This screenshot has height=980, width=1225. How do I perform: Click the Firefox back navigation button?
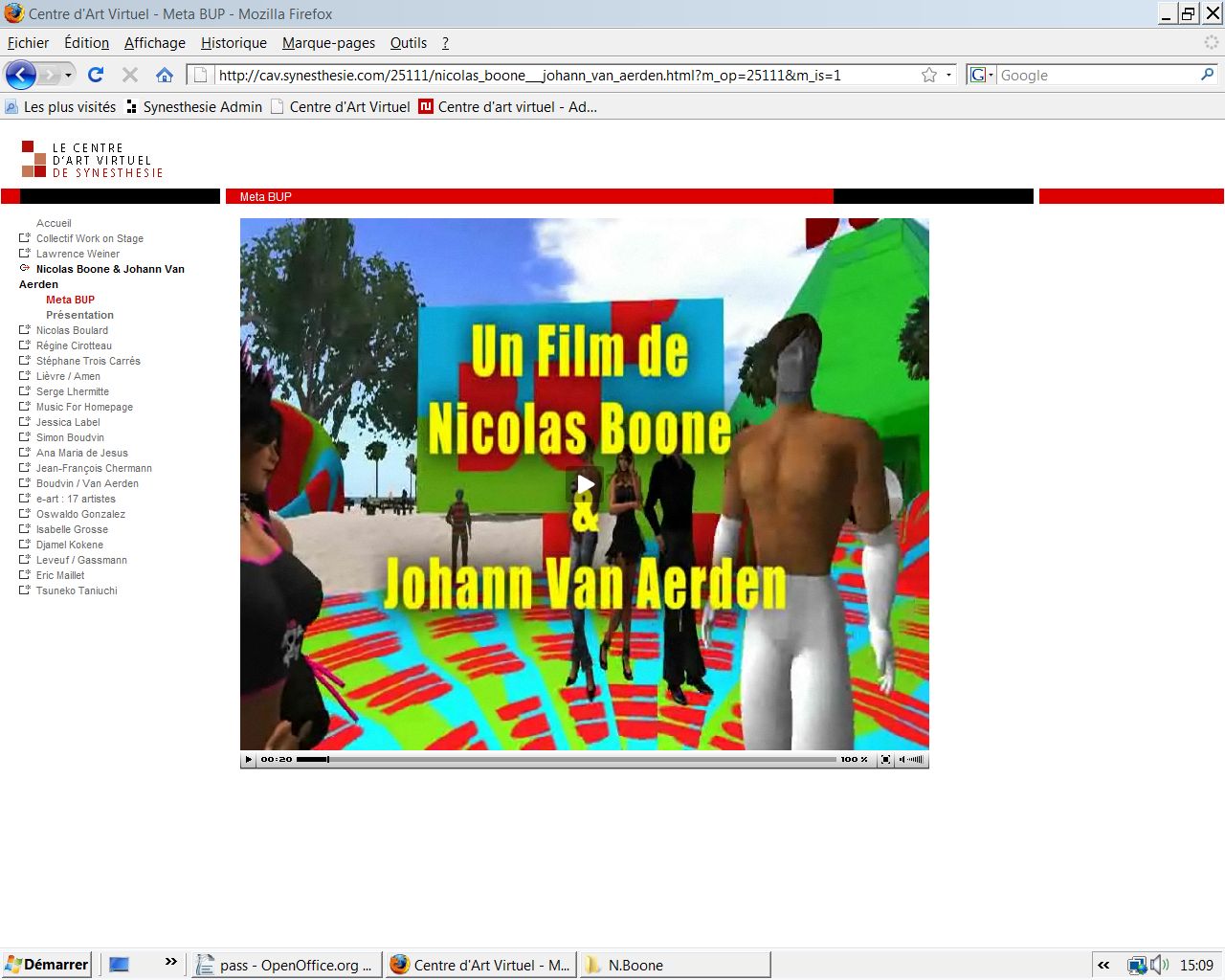[21, 75]
